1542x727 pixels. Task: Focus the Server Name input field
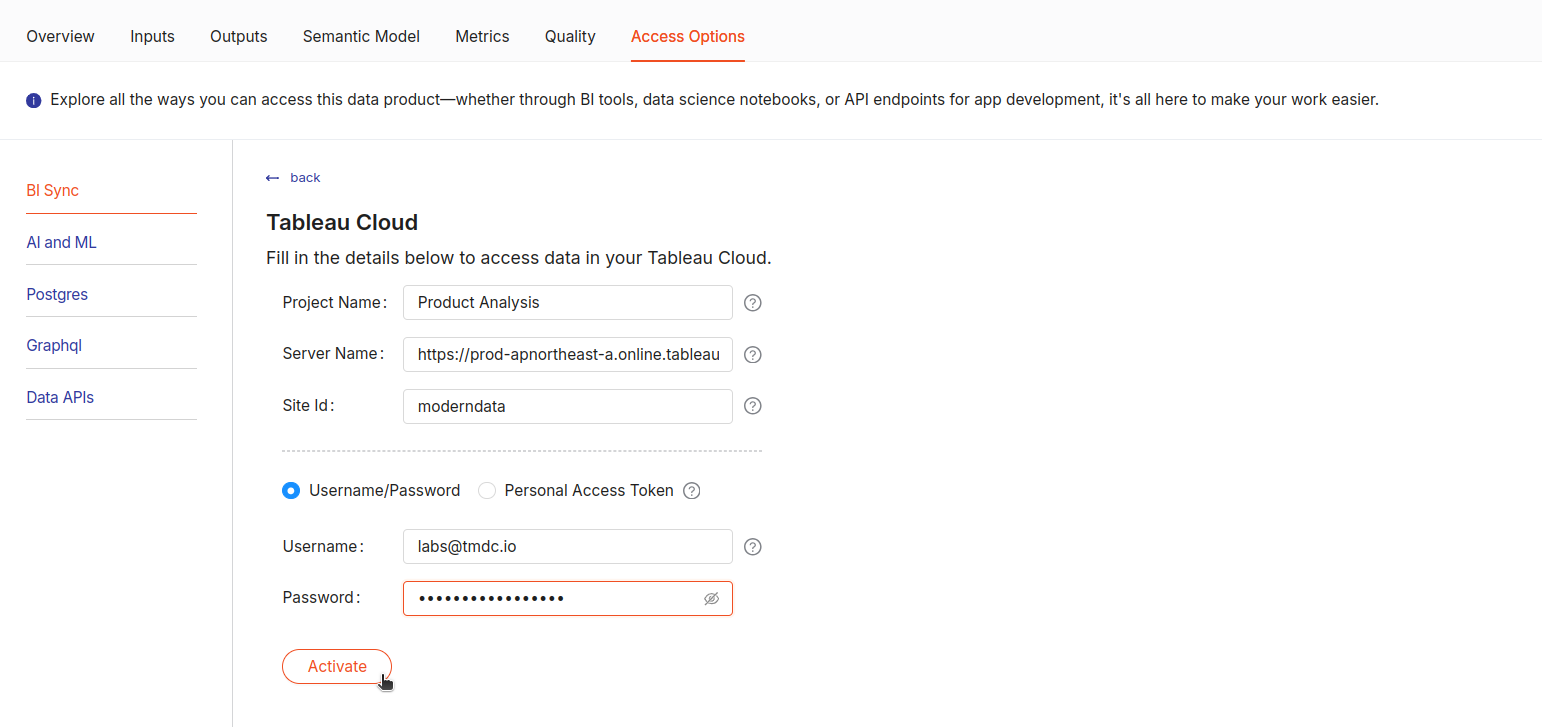[568, 354]
